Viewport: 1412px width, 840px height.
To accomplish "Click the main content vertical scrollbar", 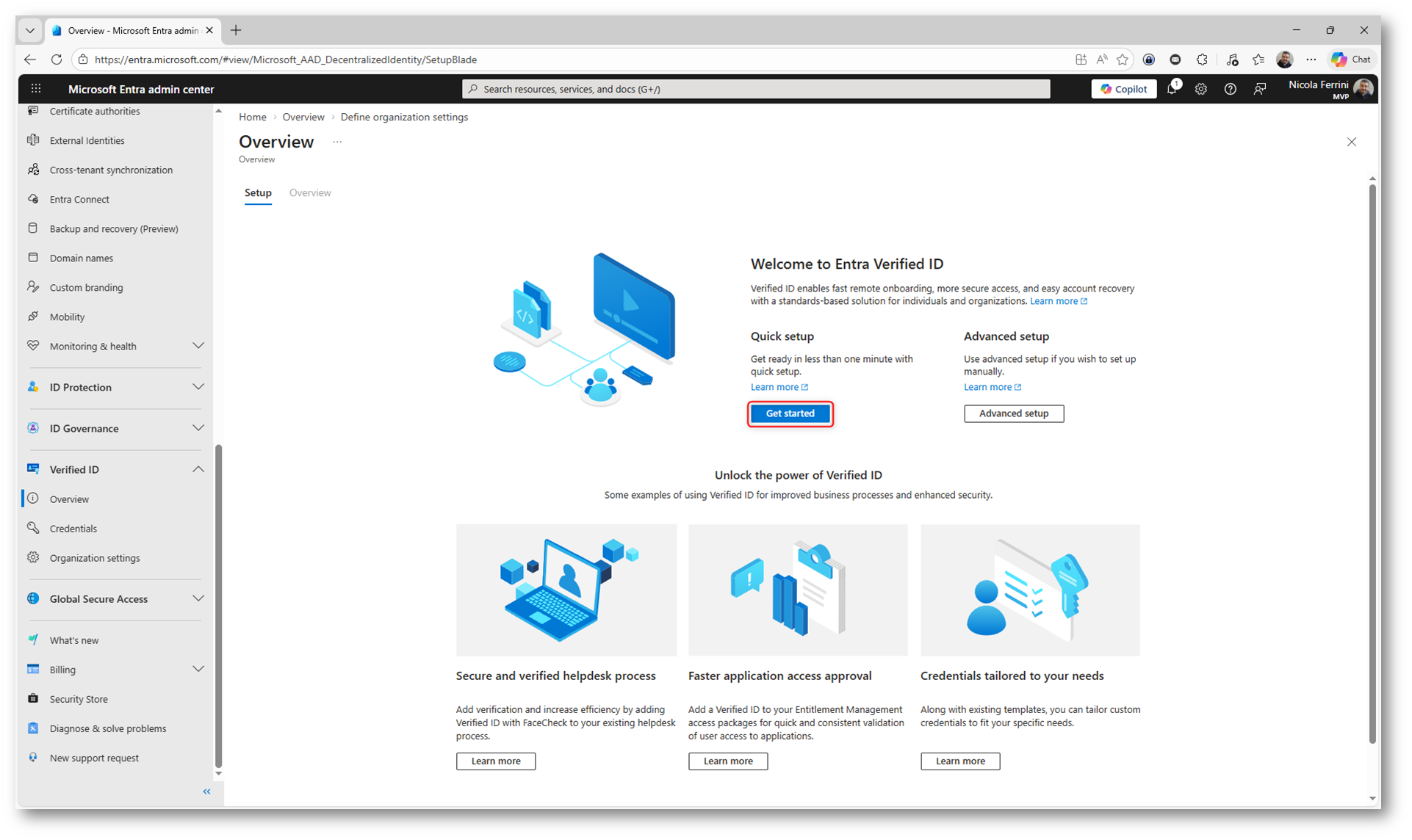I will tap(1372, 463).
